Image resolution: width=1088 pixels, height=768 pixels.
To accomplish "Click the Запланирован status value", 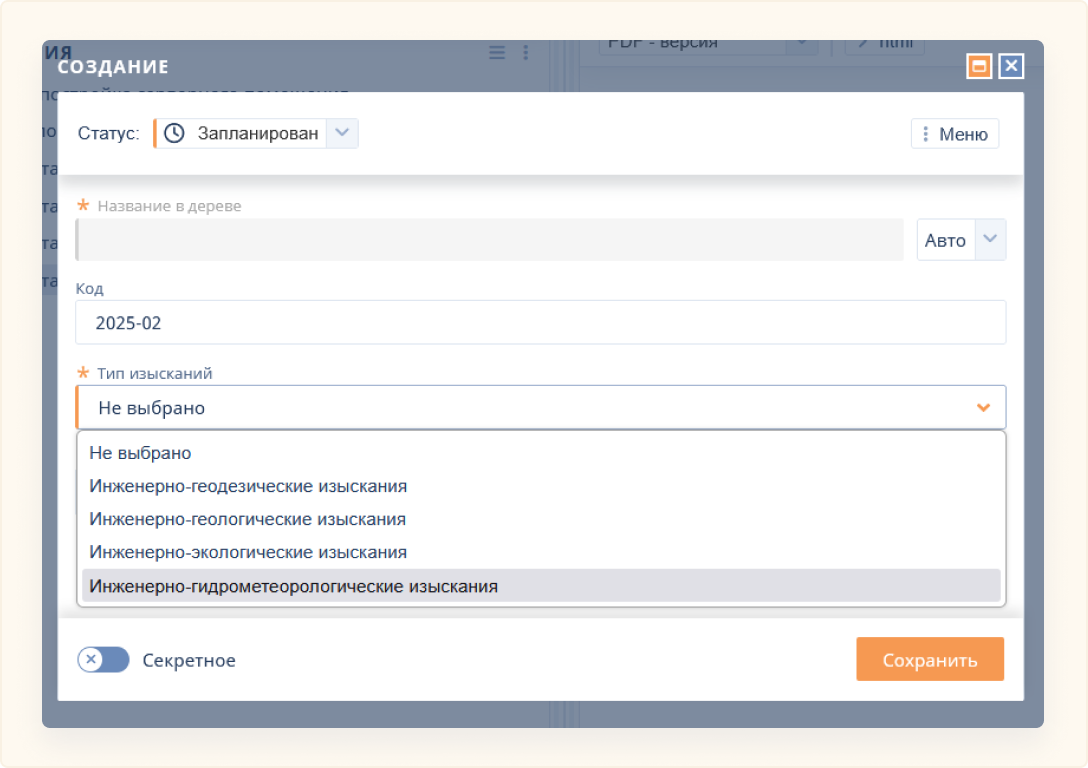I will click(258, 133).
